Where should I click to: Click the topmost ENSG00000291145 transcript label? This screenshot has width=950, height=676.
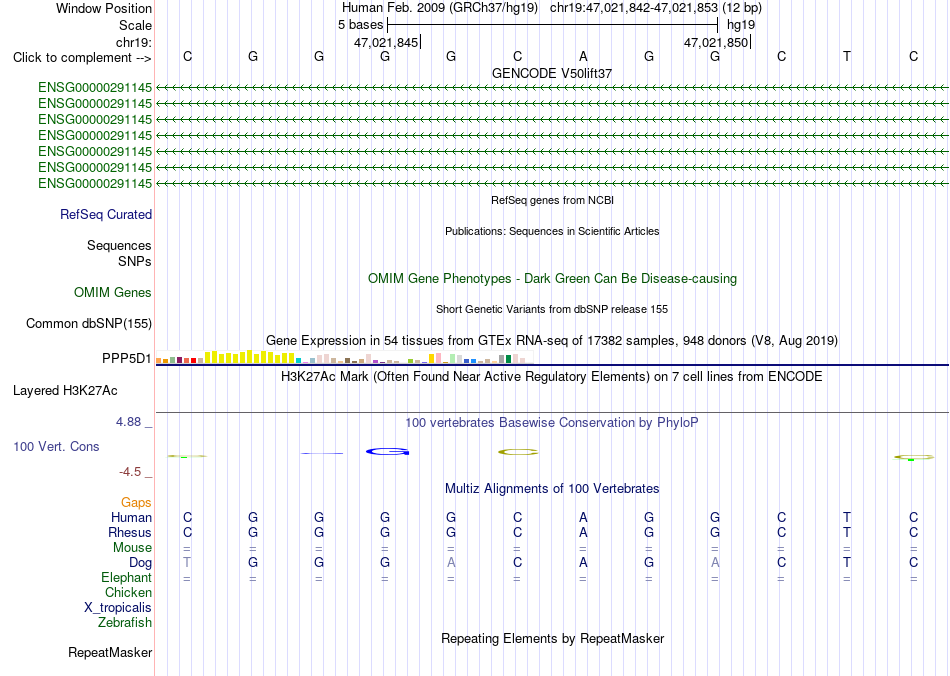95,88
